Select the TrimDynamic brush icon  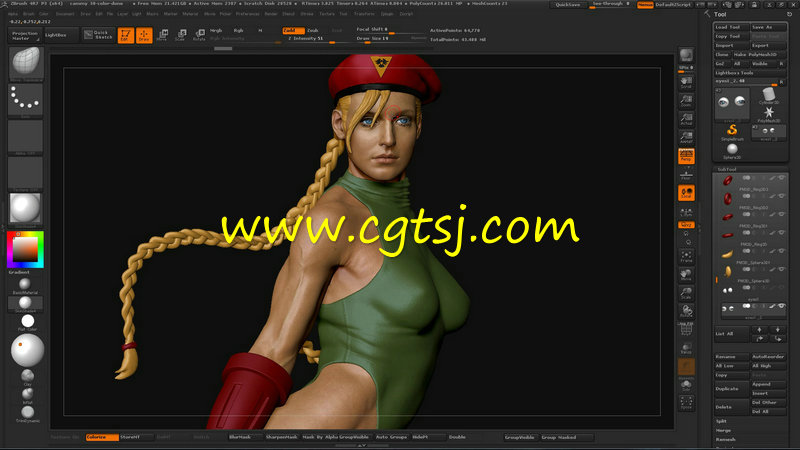(28, 413)
